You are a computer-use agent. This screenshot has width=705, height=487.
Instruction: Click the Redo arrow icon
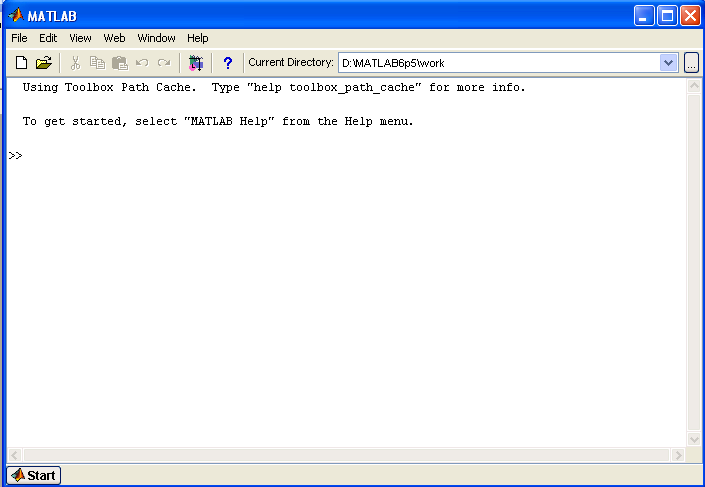coord(164,63)
